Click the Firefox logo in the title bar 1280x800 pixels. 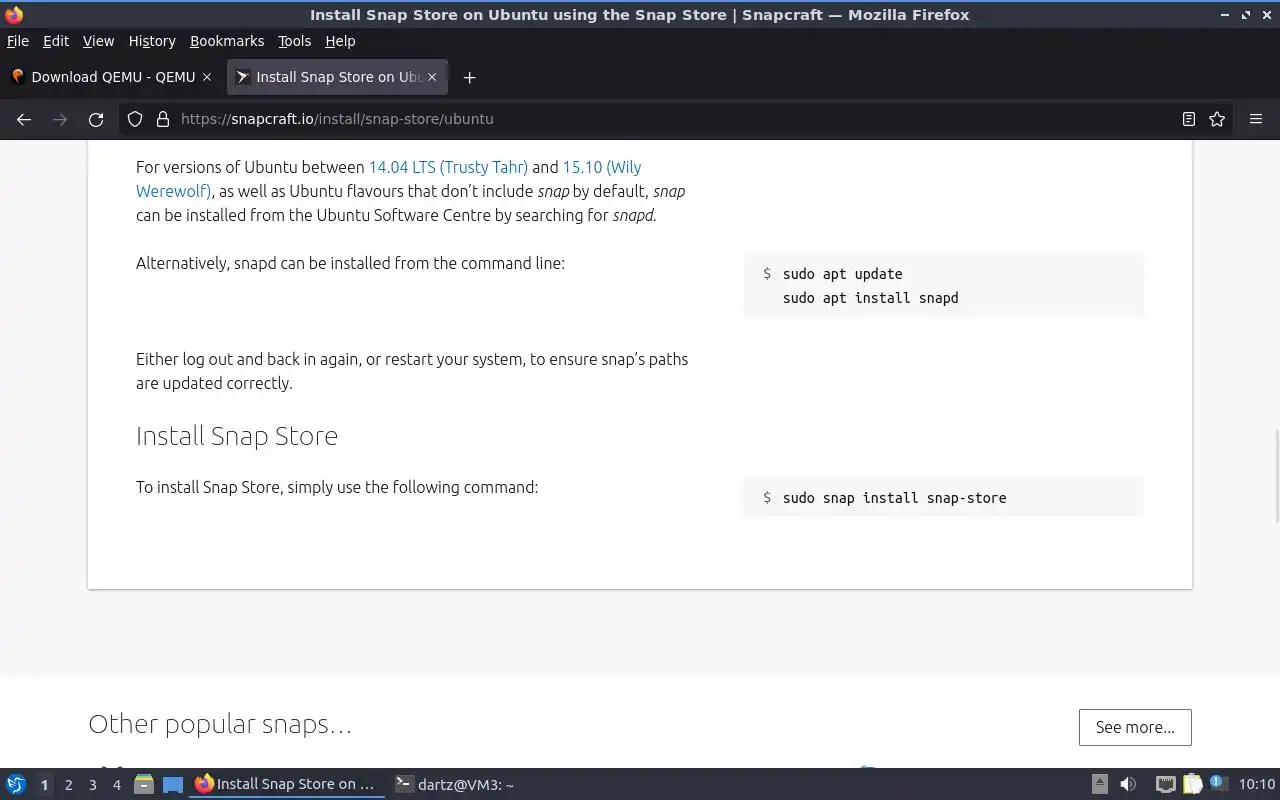click(x=14, y=15)
